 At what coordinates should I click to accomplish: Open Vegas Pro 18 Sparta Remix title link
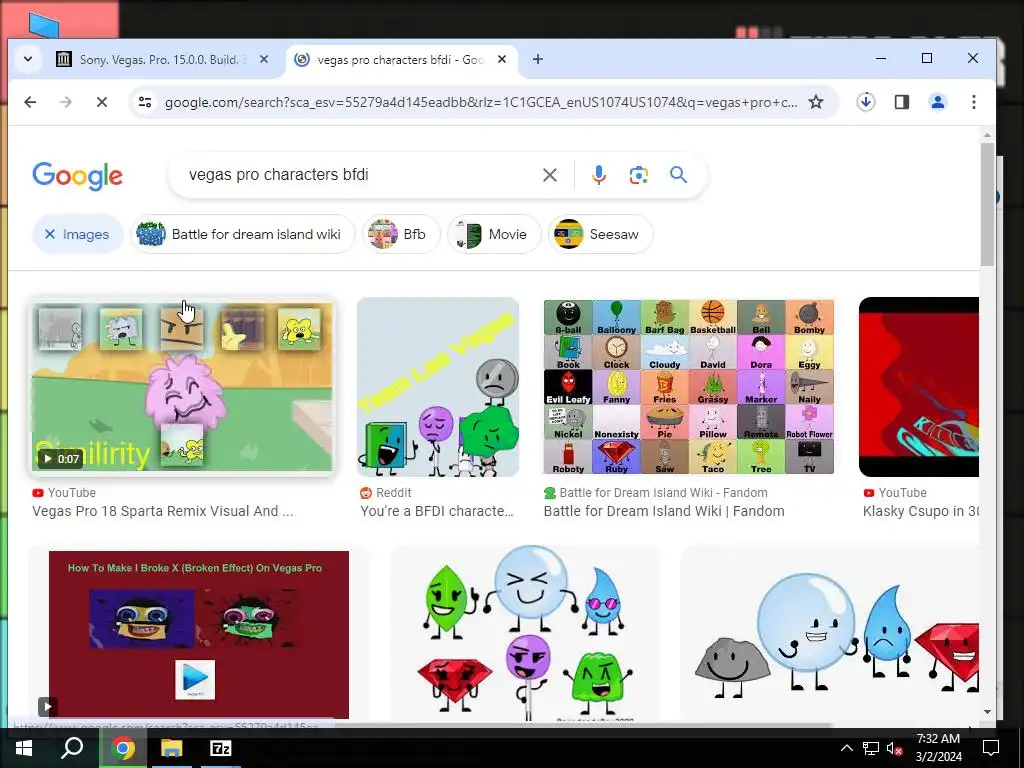tap(163, 511)
